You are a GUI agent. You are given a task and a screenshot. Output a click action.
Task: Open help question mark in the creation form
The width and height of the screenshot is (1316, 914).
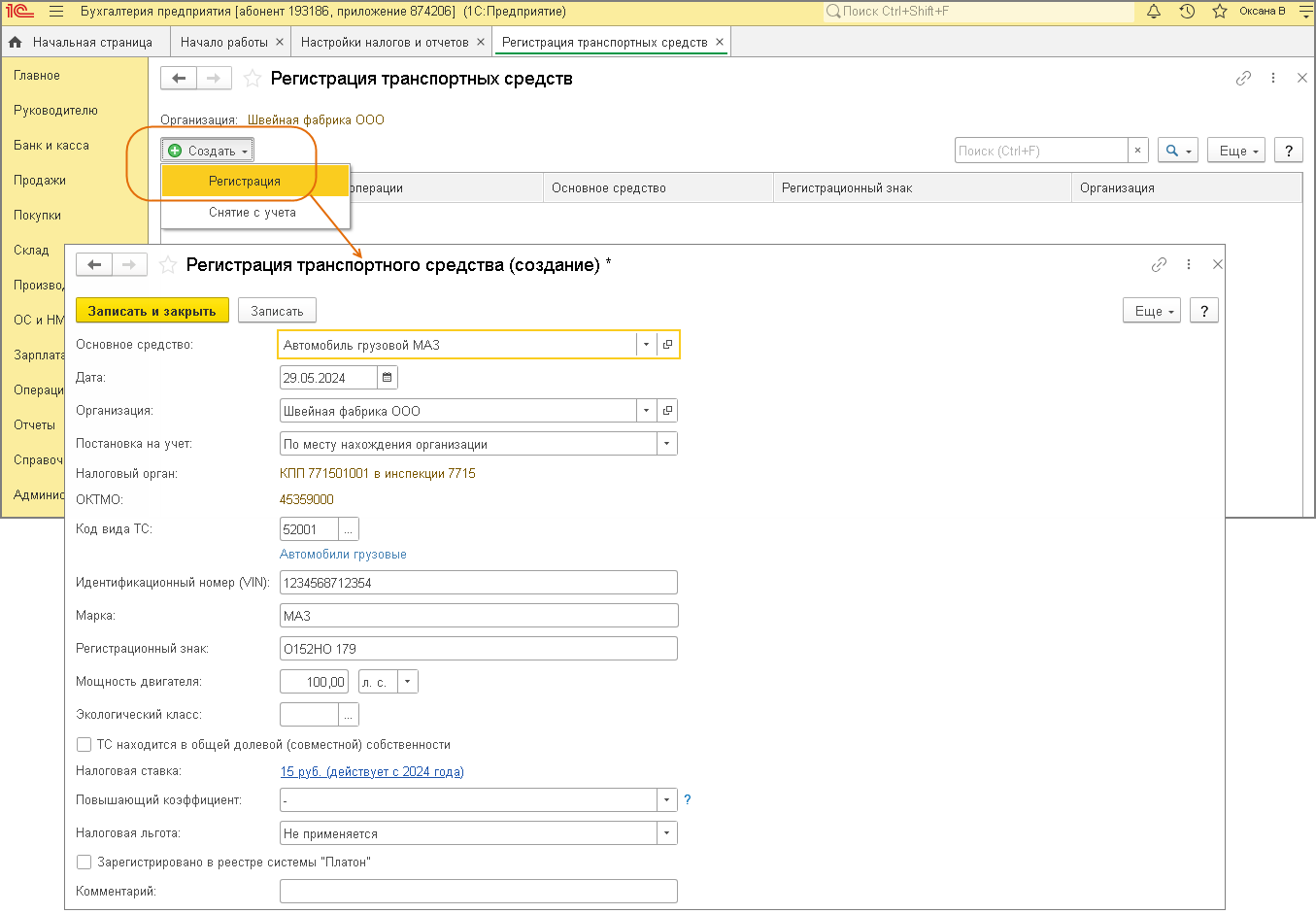(x=1204, y=311)
